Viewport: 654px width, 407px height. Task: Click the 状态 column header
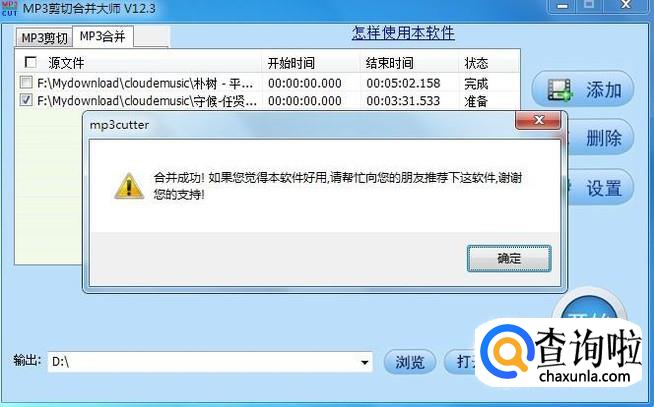click(476, 63)
